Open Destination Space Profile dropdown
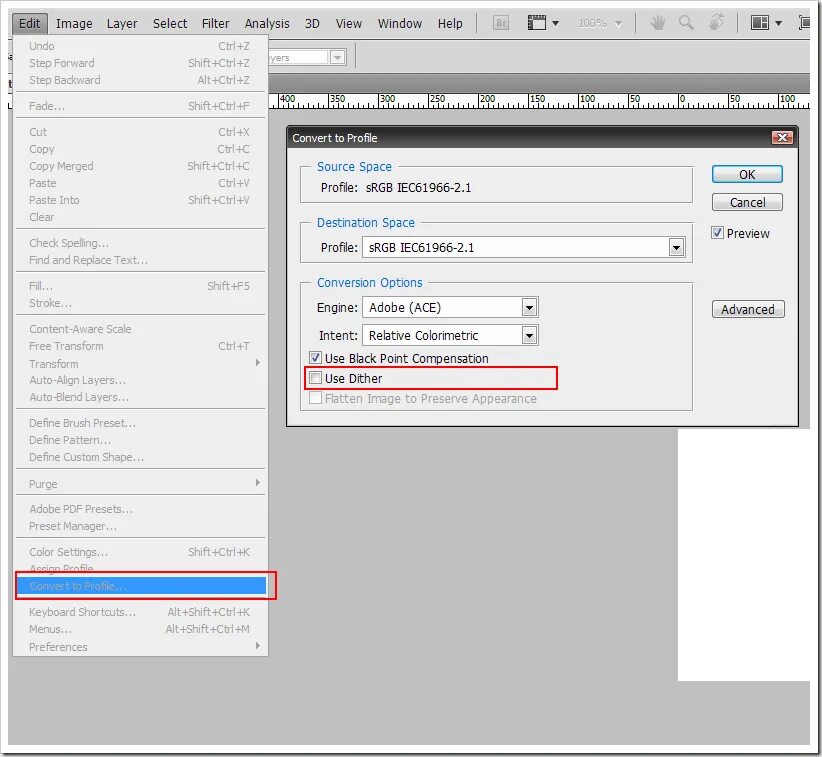Screen dimensions: 822x757 pyautogui.click(x=676, y=247)
